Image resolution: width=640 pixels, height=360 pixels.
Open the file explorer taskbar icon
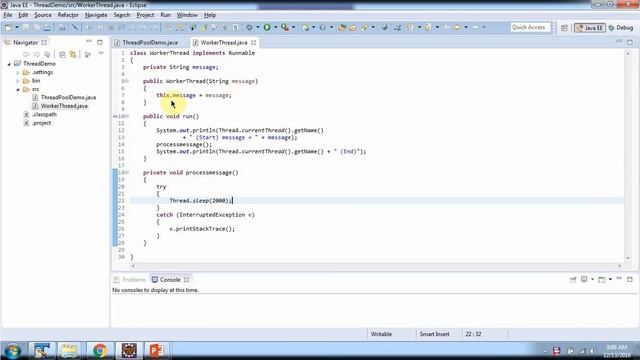[70, 351]
